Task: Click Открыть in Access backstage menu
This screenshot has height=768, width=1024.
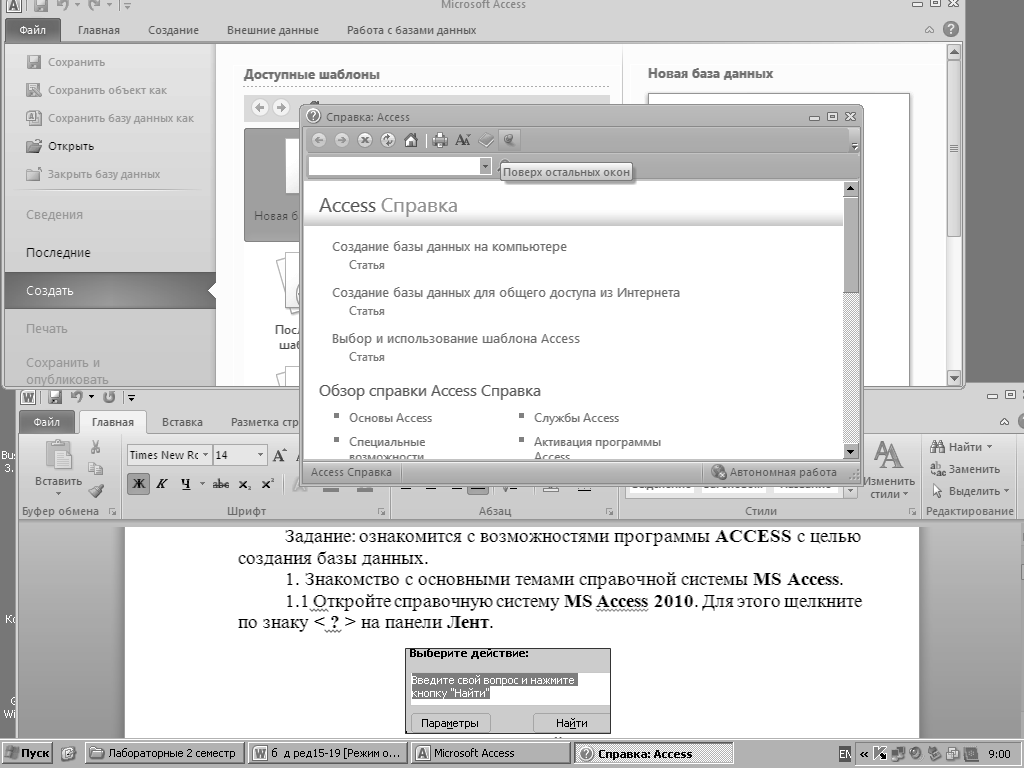Action: point(60,146)
